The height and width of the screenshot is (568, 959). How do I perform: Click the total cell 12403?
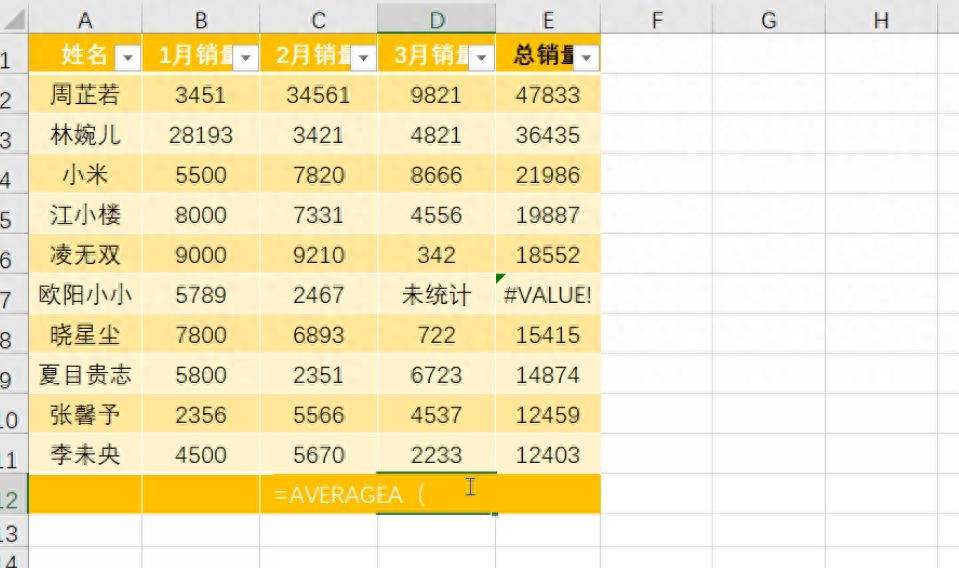point(548,455)
